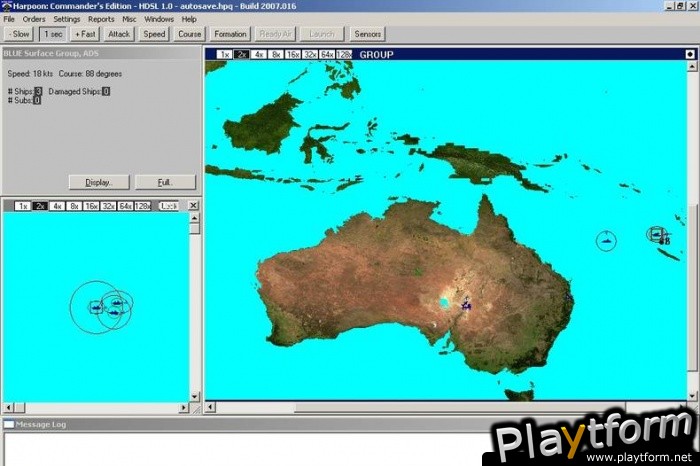Set group map zoom to 4x
This screenshot has height=466, width=700.
258,54
